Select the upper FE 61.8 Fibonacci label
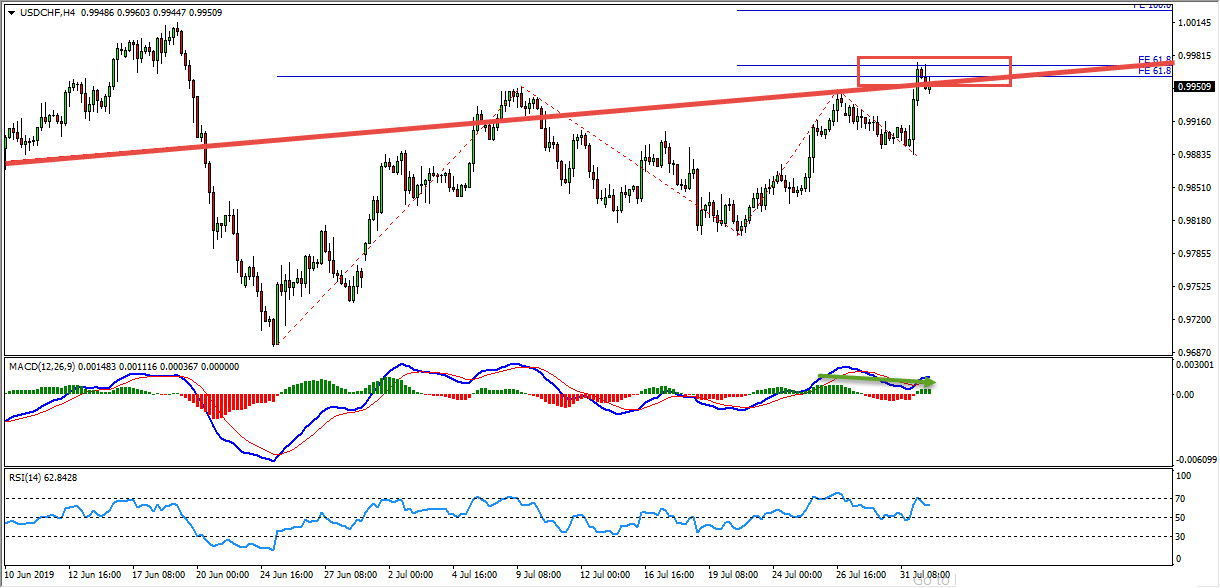Viewport: 1220px width, 588px height. click(1153, 59)
